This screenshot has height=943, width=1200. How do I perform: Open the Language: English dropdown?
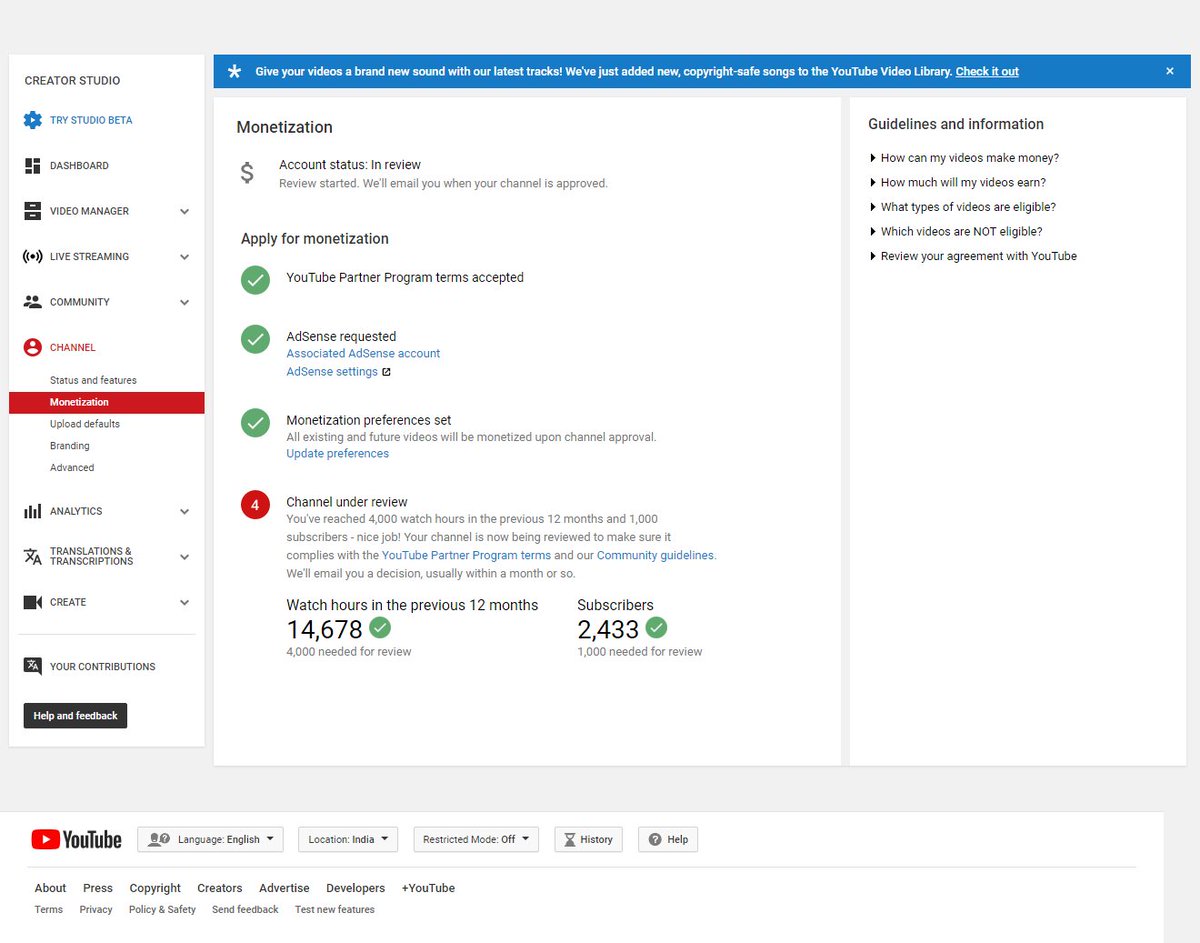pyautogui.click(x=210, y=839)
